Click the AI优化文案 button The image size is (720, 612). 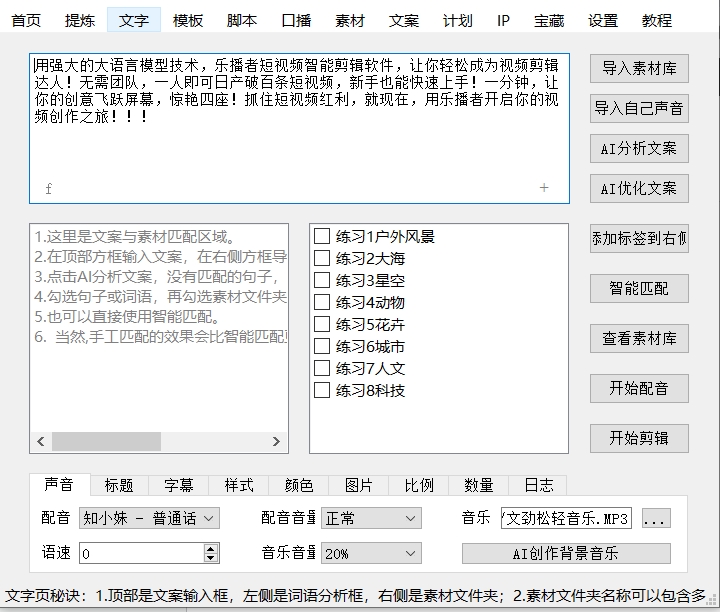coord(638,188)
